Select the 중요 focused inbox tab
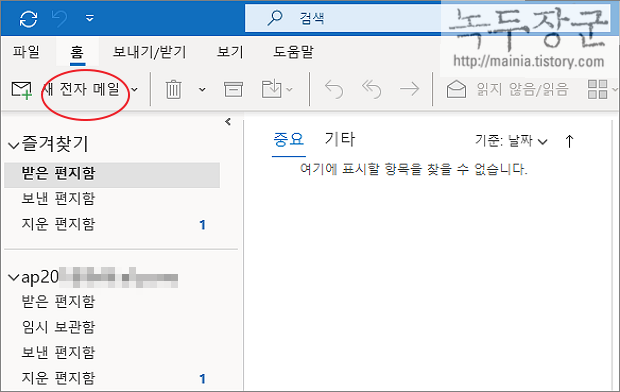Viewport: 620px width, 392px height. [289, 140]
